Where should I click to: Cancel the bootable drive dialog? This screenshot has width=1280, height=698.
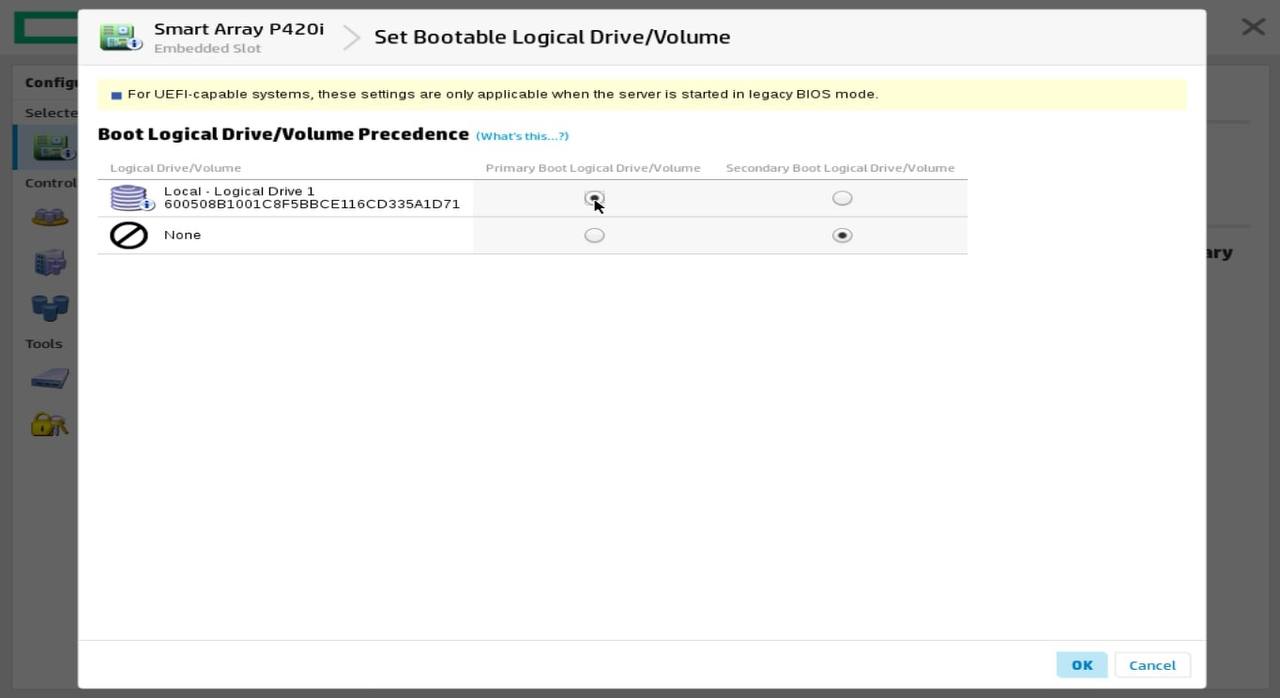[x=1152, y=665]
